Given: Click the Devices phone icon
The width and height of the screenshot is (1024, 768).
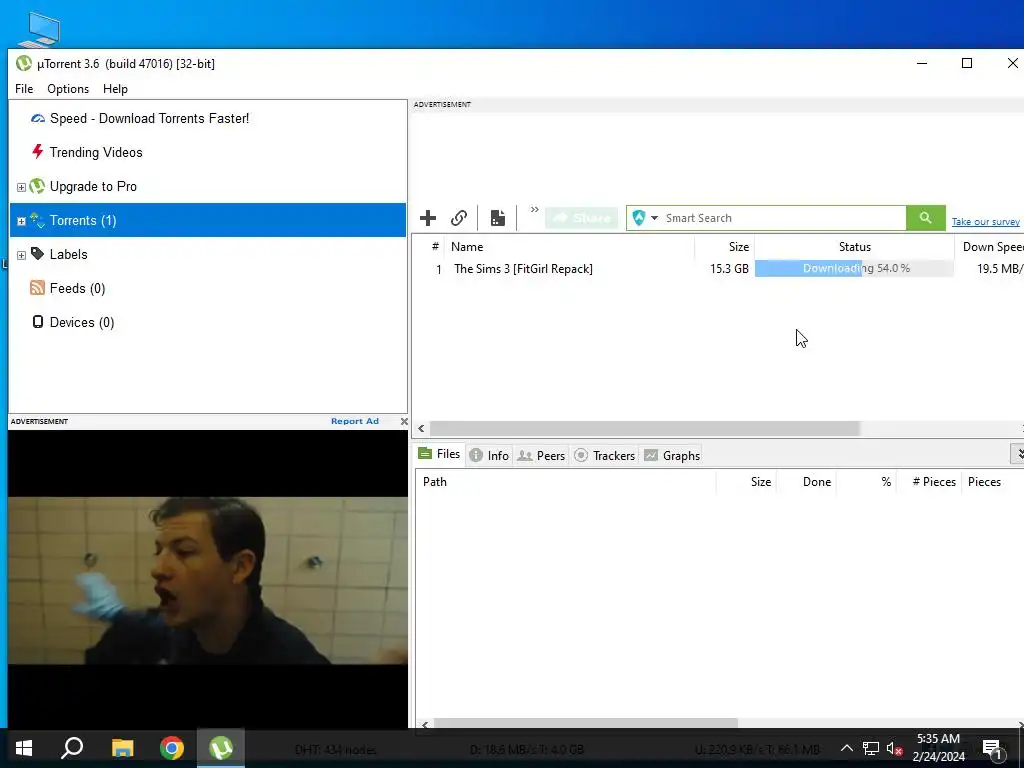Looking at the screenshot, I should pos(38,322).
